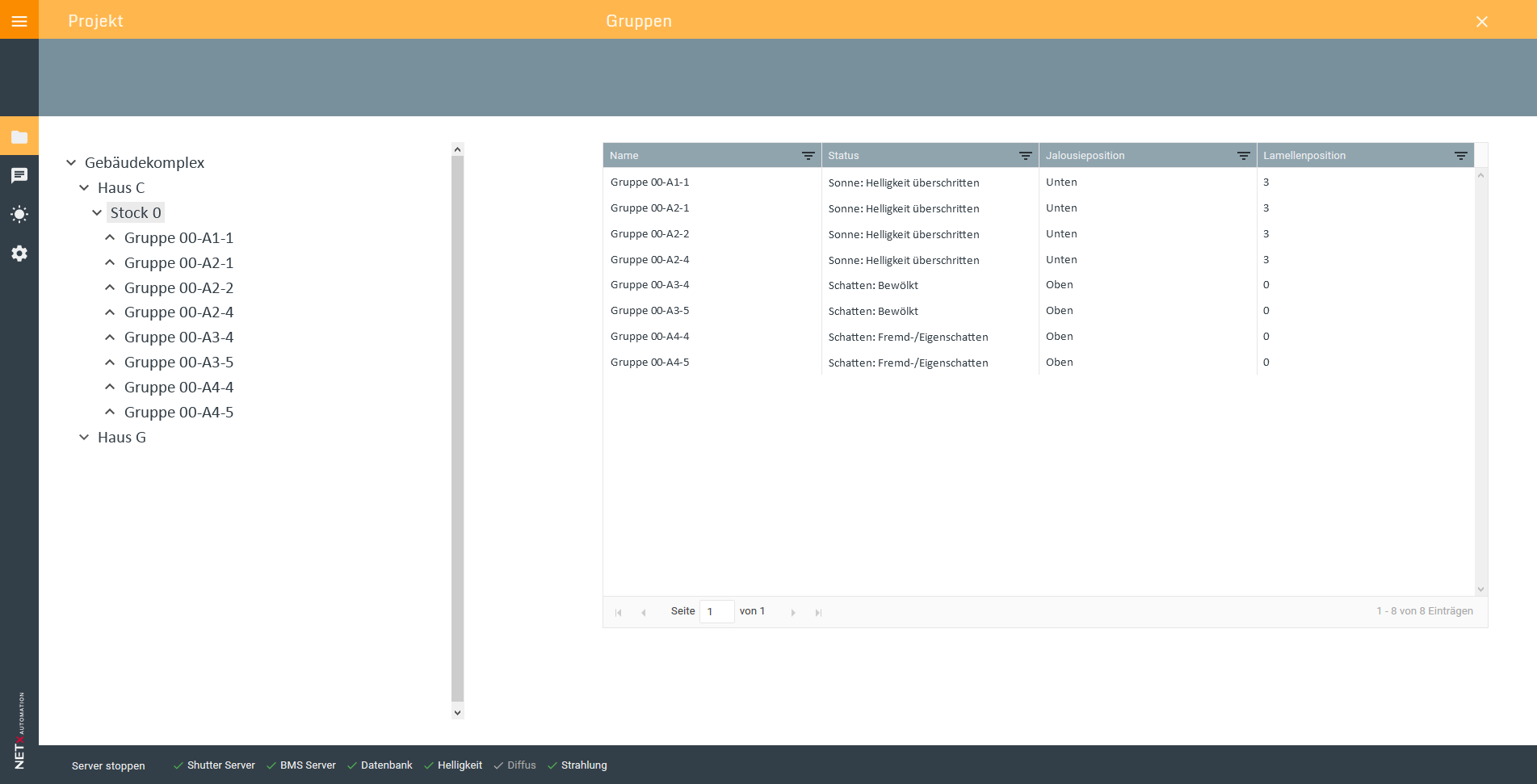Screen dimensions: 1537x784
Task: Toggle the arrow beside Gruppe 00-A2-2
Action: [110, 287]
